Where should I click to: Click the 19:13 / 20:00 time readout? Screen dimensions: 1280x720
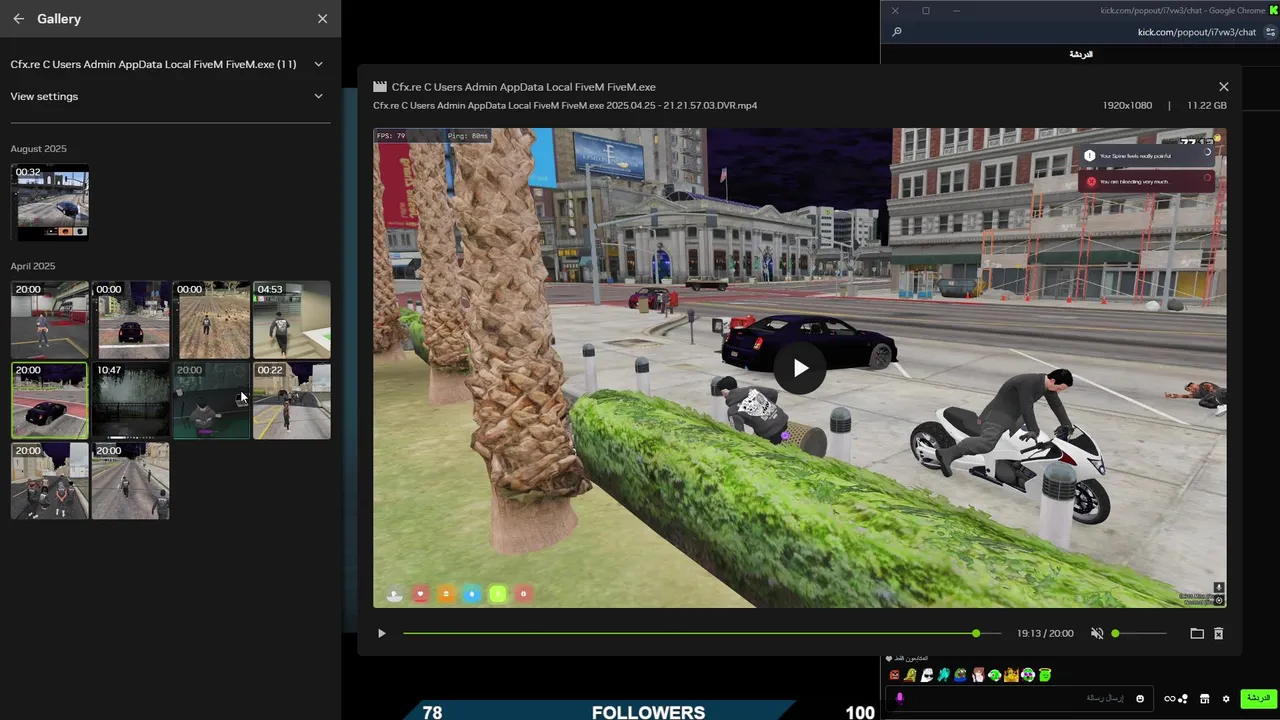tap(1045, 633)
